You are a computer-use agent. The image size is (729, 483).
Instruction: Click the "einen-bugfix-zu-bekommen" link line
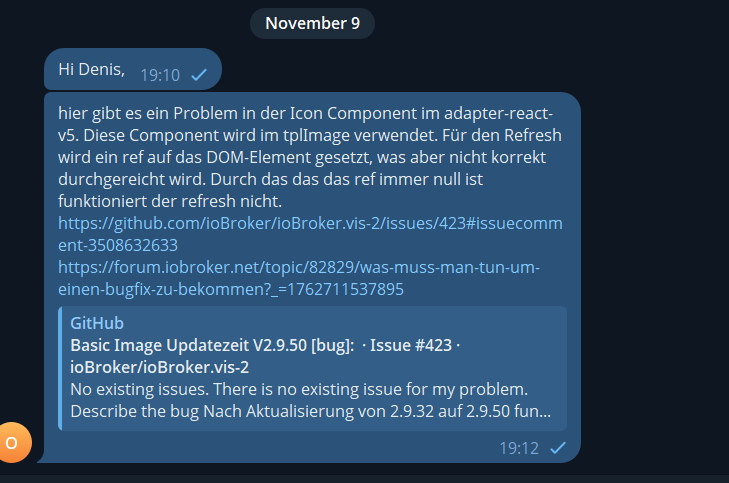(x=231, y=289)
